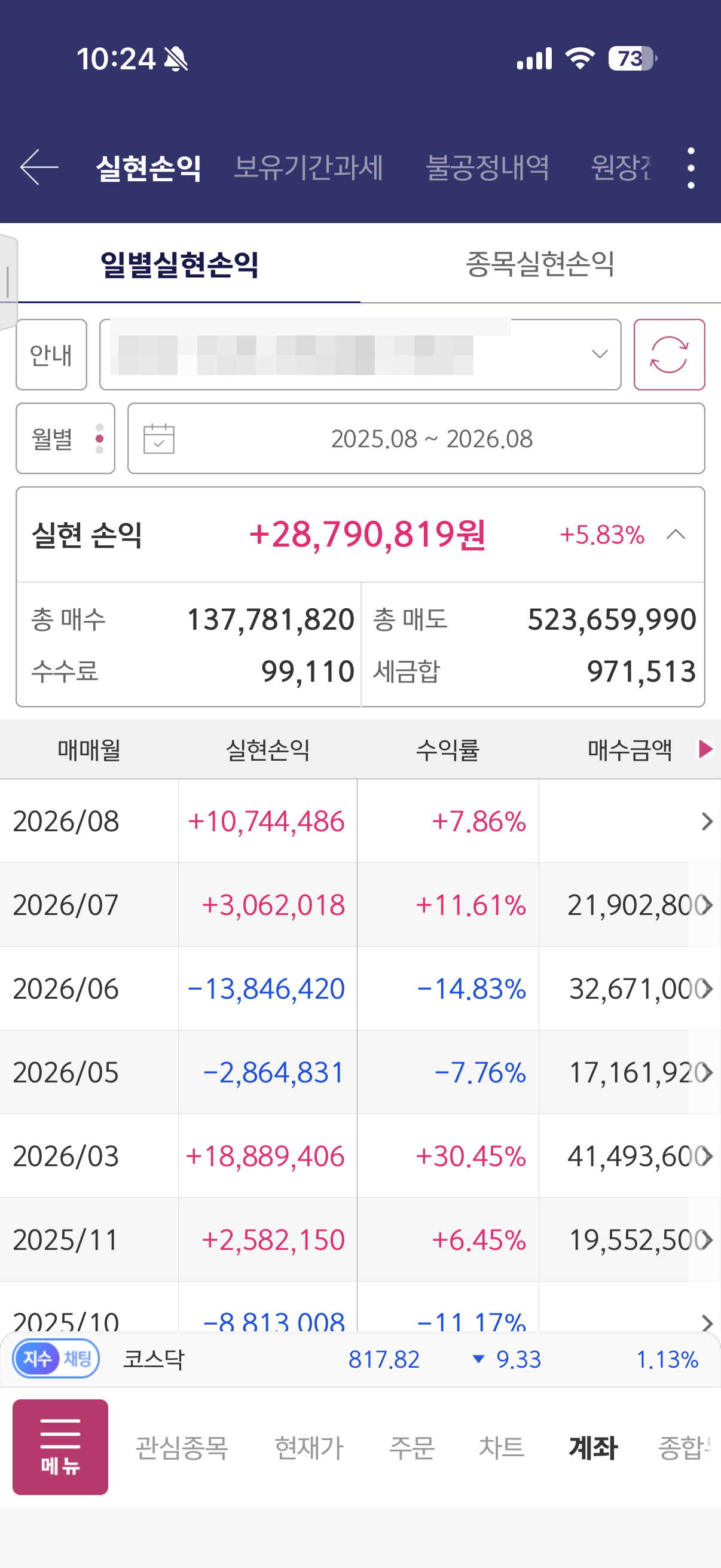Image resolution: width=721 pixels, height=1568 pixels.
Task: Open the three-dot more options menu
Action: (x=691, y=167)
